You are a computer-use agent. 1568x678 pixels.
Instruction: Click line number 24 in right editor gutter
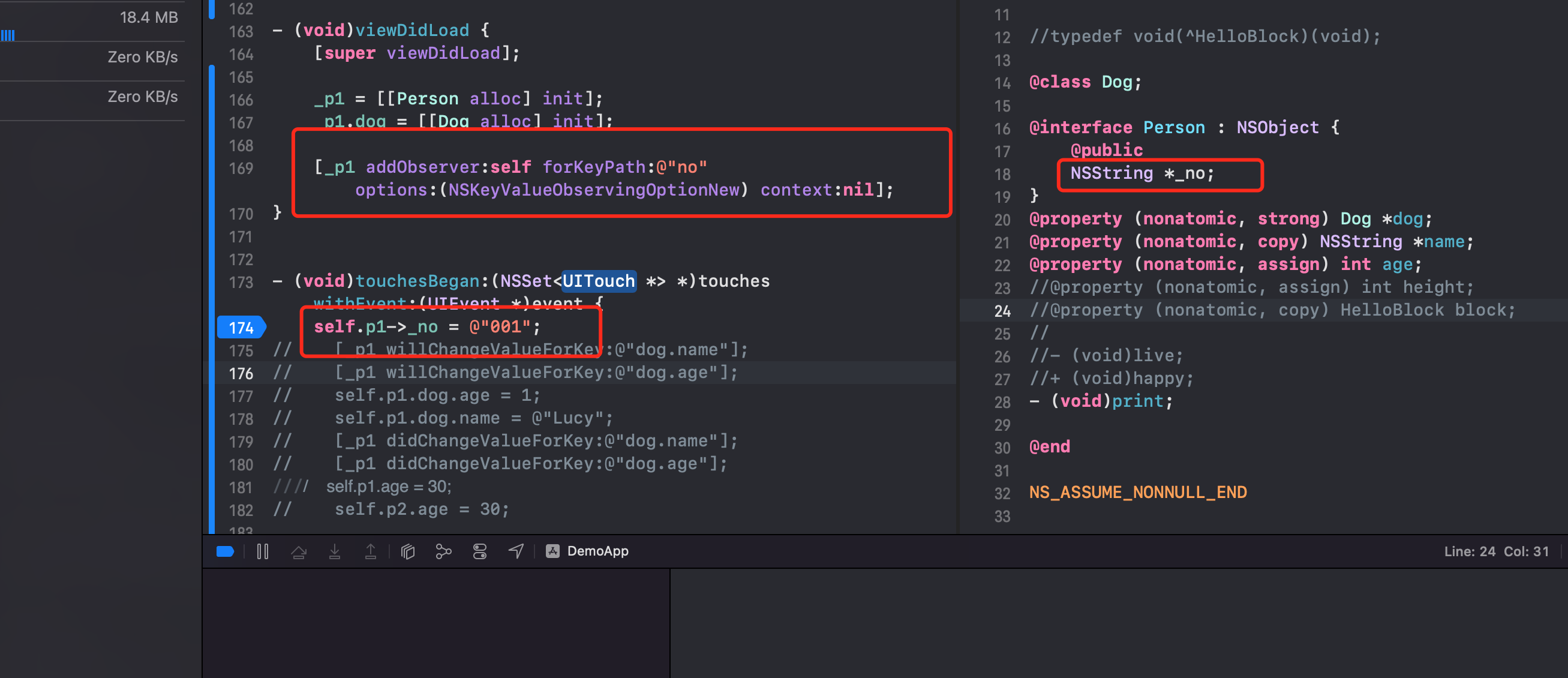coord(1002,311)
